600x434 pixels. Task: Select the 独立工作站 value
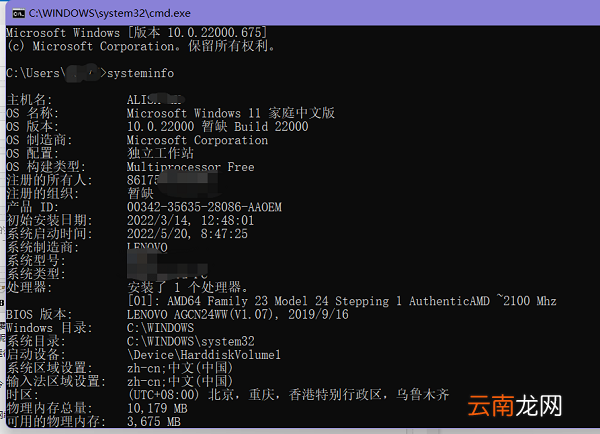160,153
